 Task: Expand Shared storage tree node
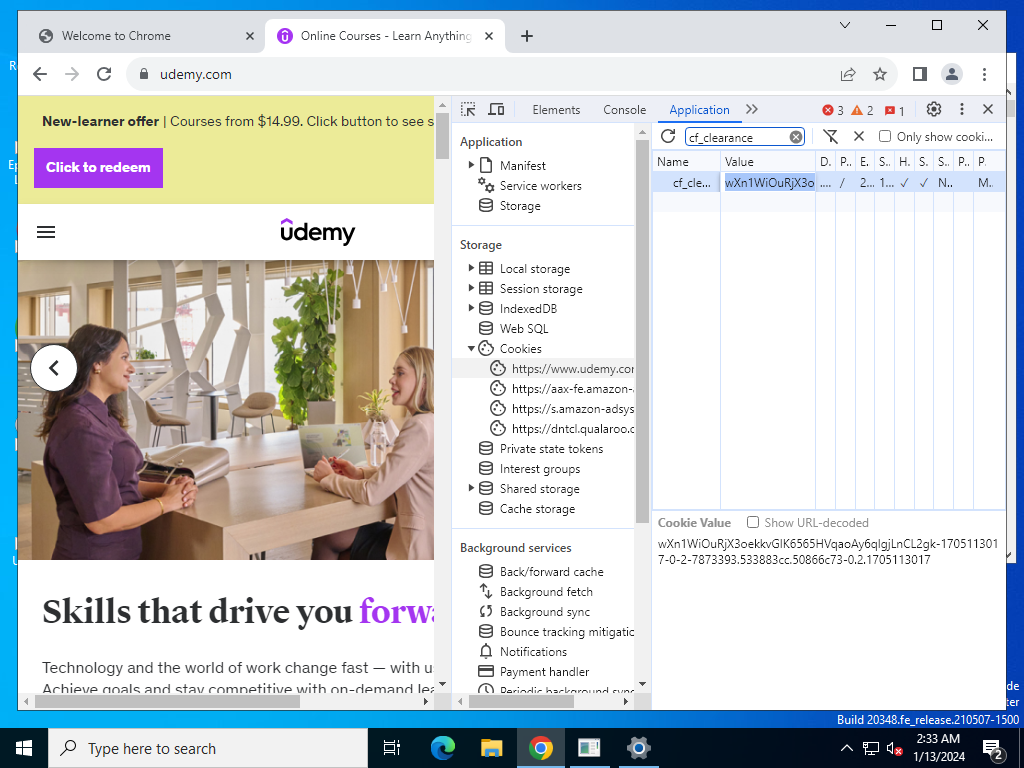click(471, 488)
